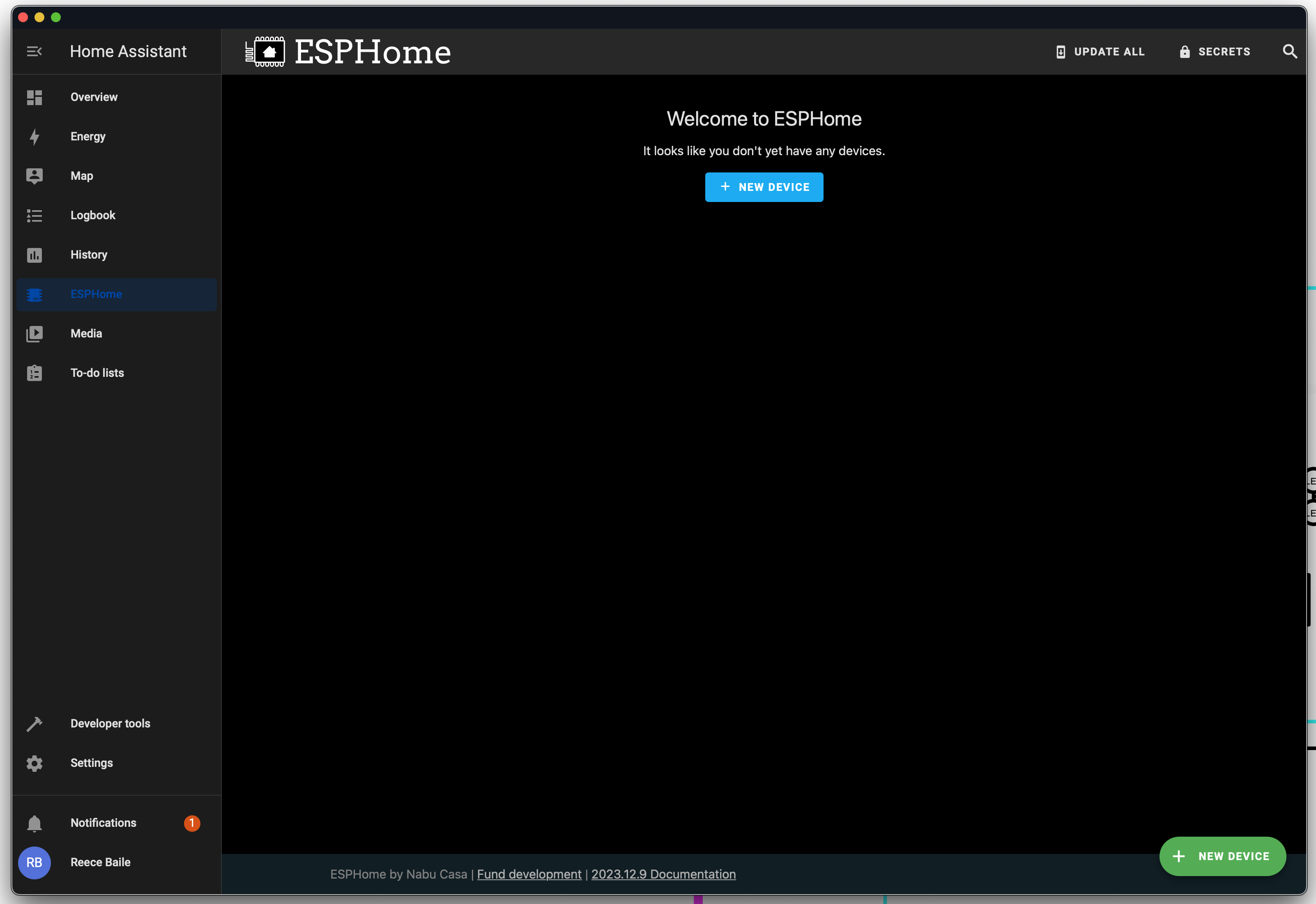
Task: Click the History chart icon
Action: [34, 255]
